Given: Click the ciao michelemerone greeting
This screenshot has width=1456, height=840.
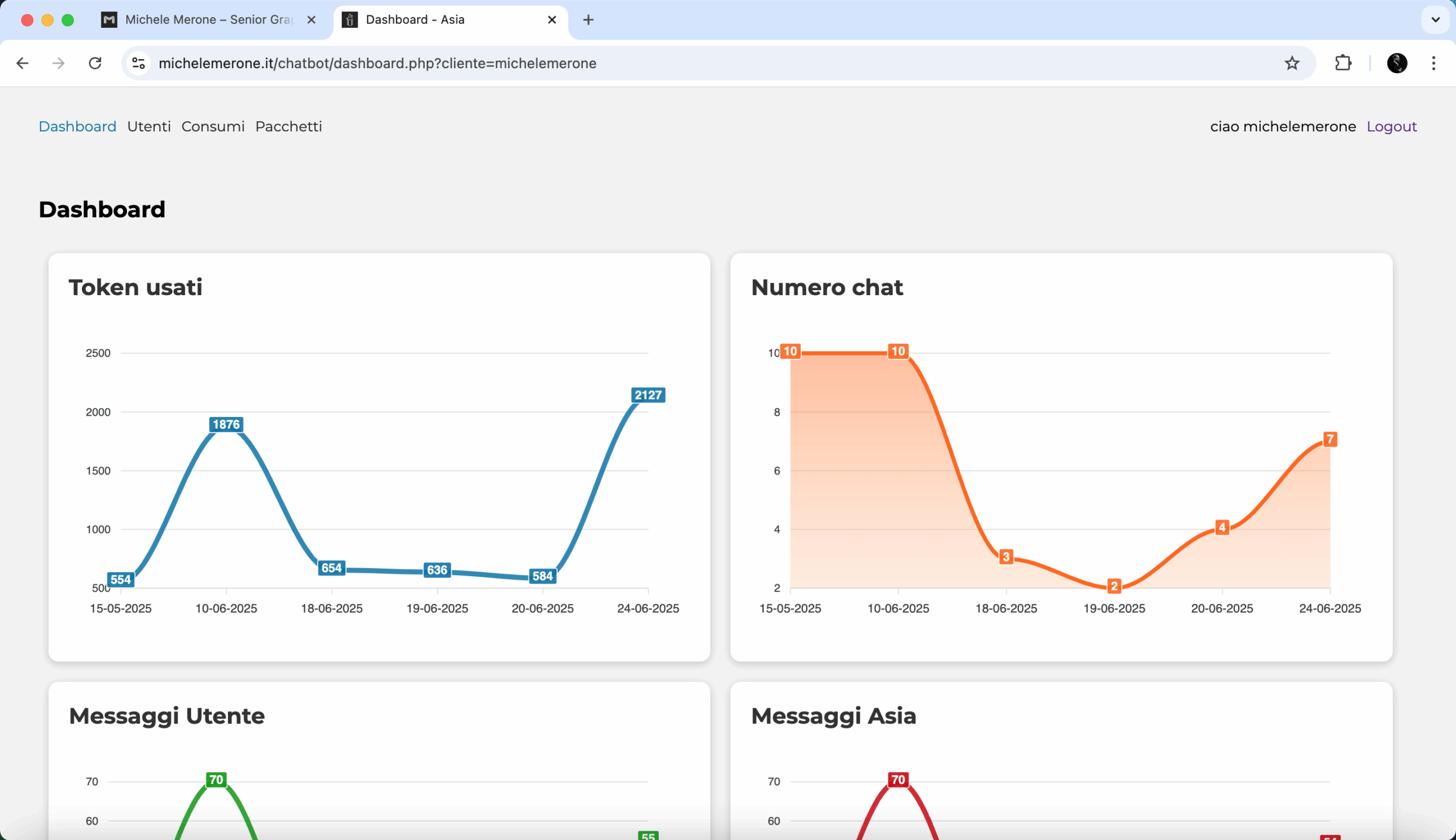Looking at the screenshot, I should [1283, 126].
